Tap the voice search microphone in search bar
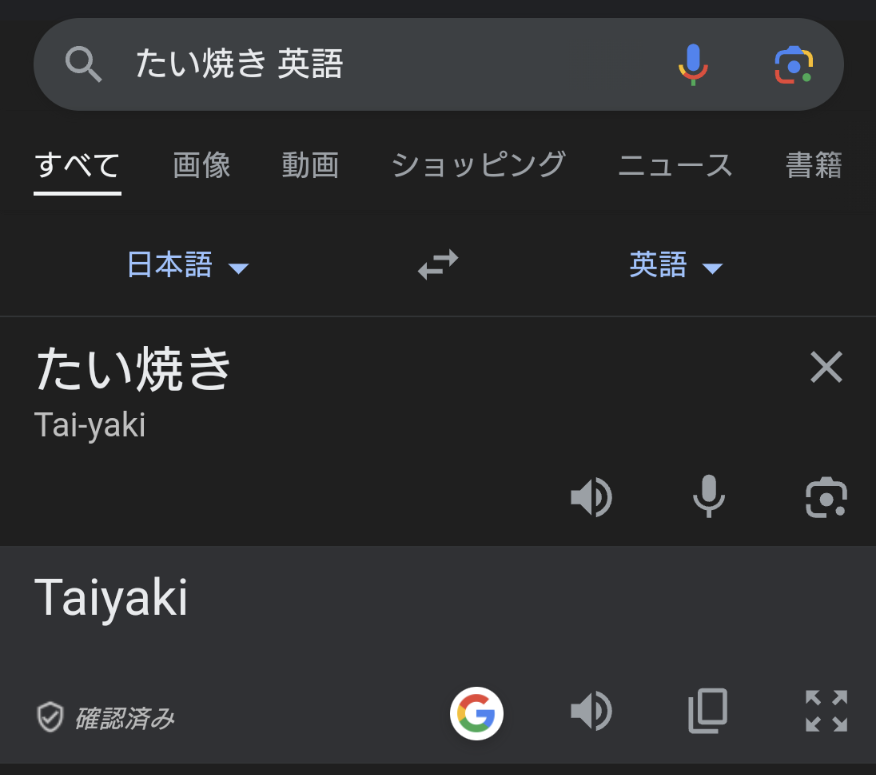 point(692,65)
